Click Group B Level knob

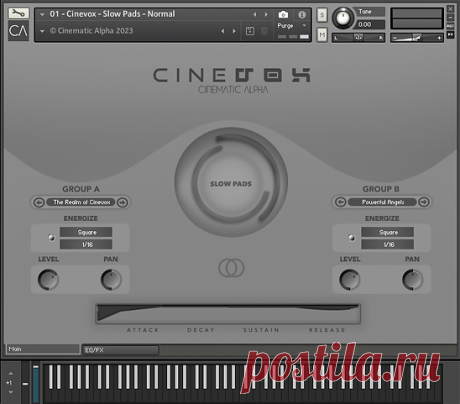click(350, 280)
